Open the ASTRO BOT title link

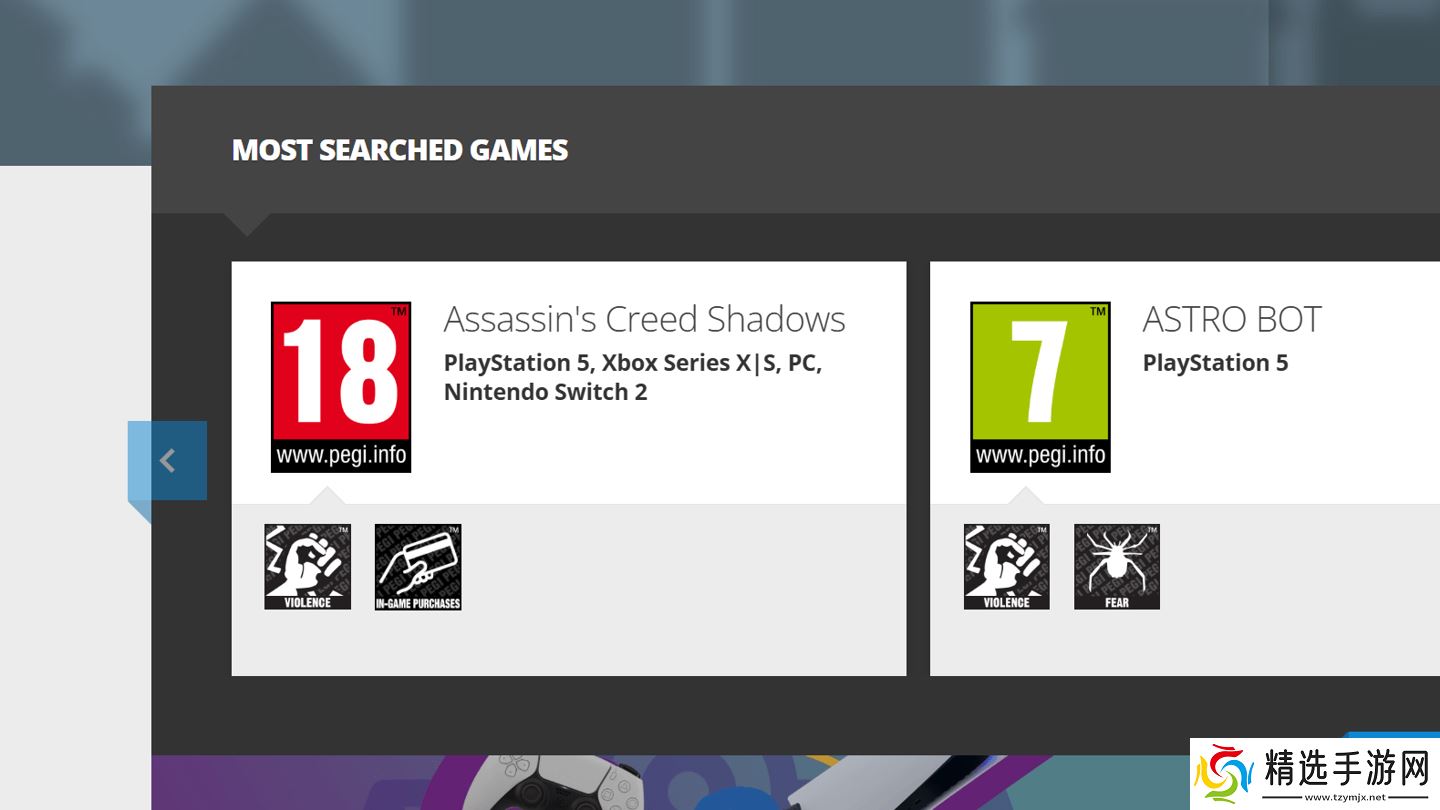click(1231, 320)
